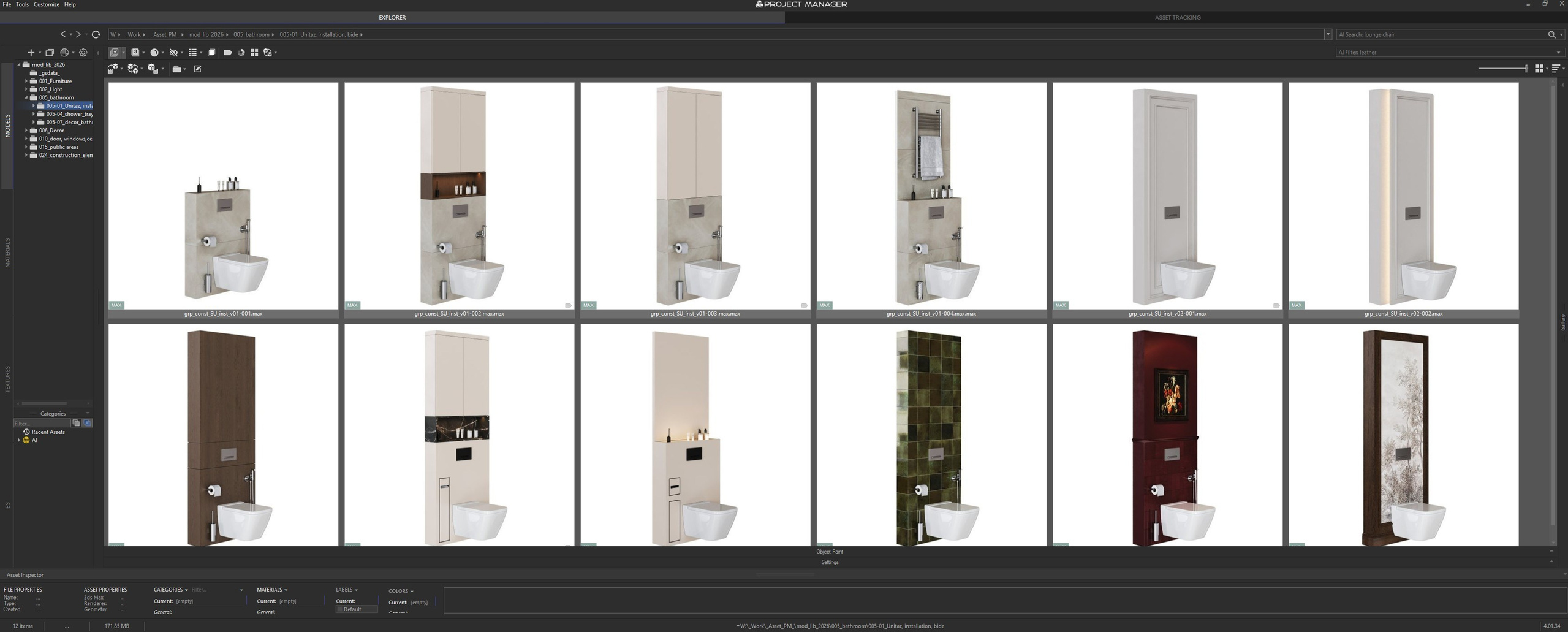Toggle the blue highlighted categories filter button
1568x632 pixels.
point(87,423)
